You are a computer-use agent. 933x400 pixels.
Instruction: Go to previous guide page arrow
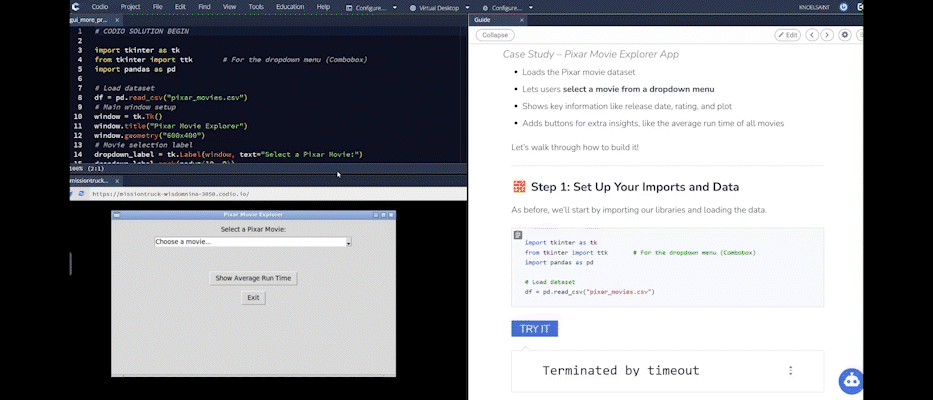click(x=812, y=35)
